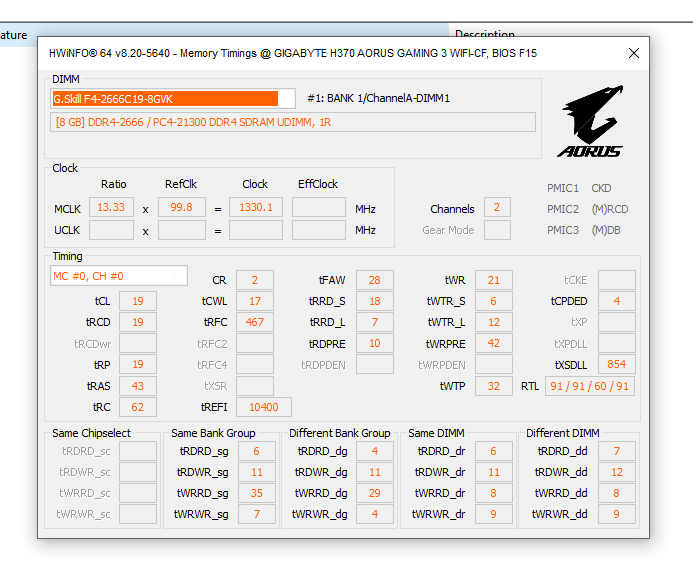Click the tRCD value 19
Screen dimensions: 693x579
[x=137, y=322]
